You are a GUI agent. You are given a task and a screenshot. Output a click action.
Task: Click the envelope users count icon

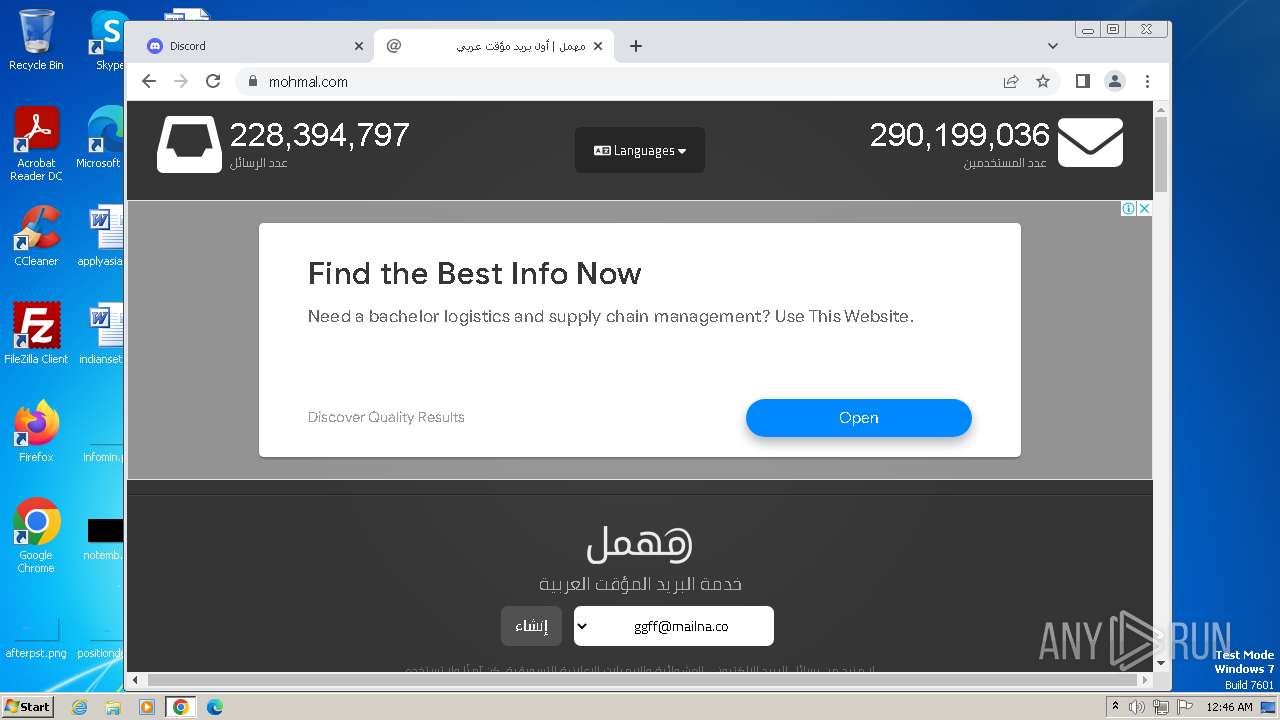[x=1090, y=142]
